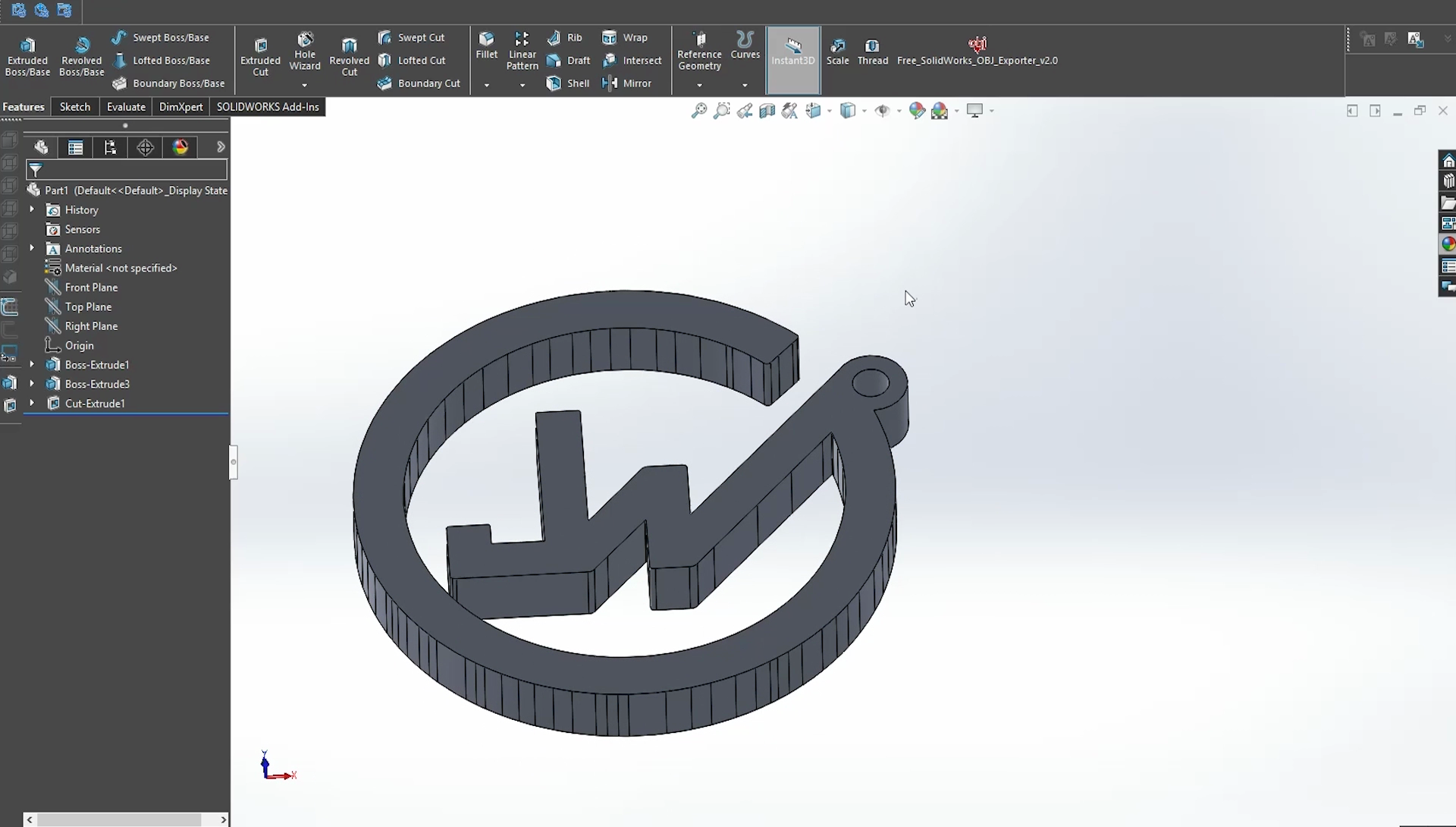The height and width of the screenshot is (827, 1456).
Task: Expand the Annotations tree node
Action: click(x=32, y=248)
